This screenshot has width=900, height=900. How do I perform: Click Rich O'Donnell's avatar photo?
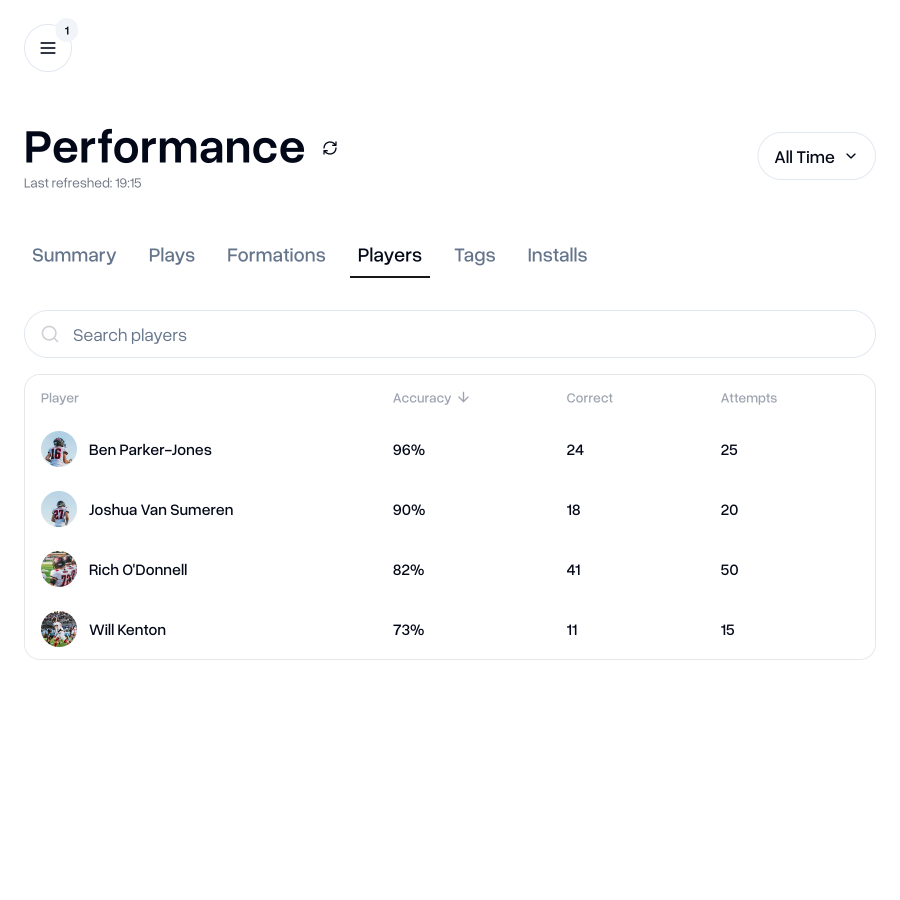point(59,569)
